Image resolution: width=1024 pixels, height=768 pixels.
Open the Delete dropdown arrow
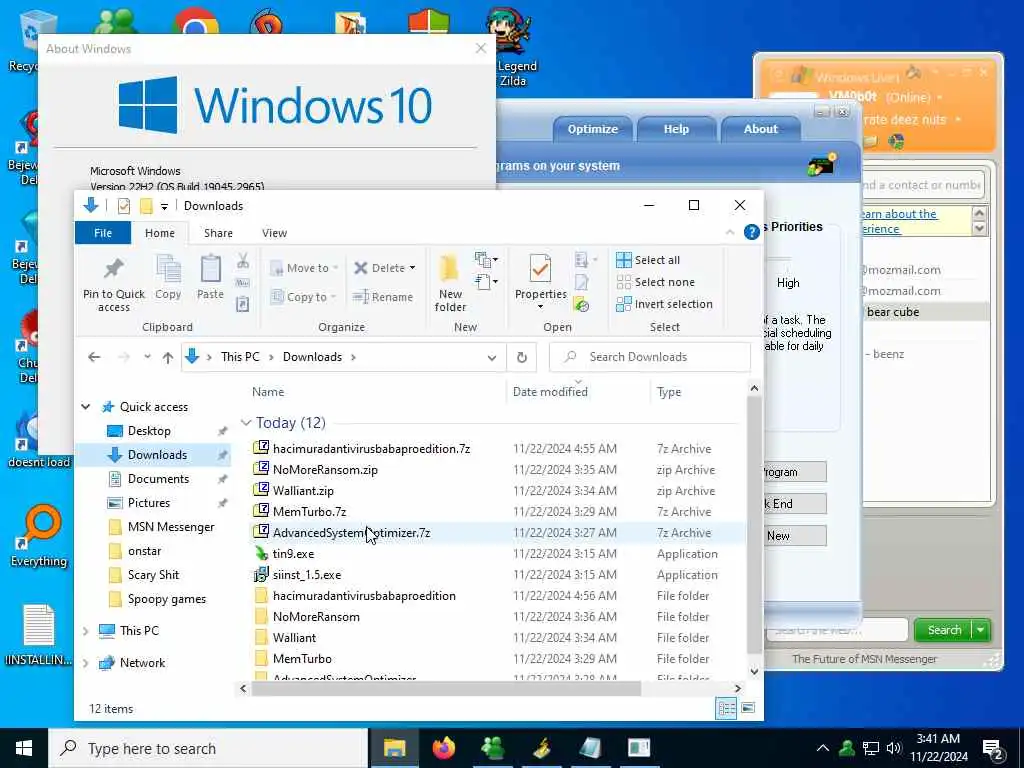[x=412, y=268]
